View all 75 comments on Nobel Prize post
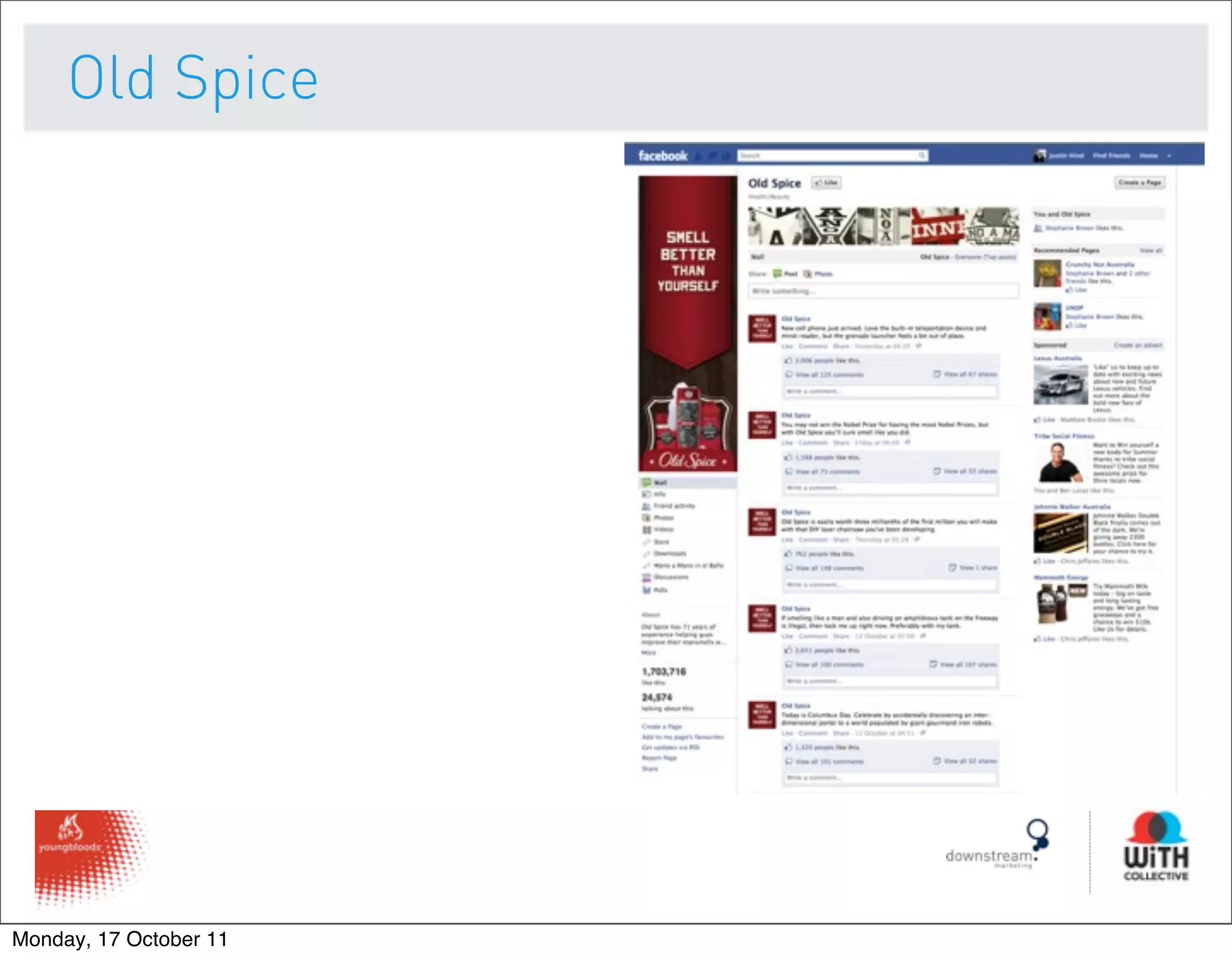The height and width of the screenshot is (958, 1232). click(827, 471)
